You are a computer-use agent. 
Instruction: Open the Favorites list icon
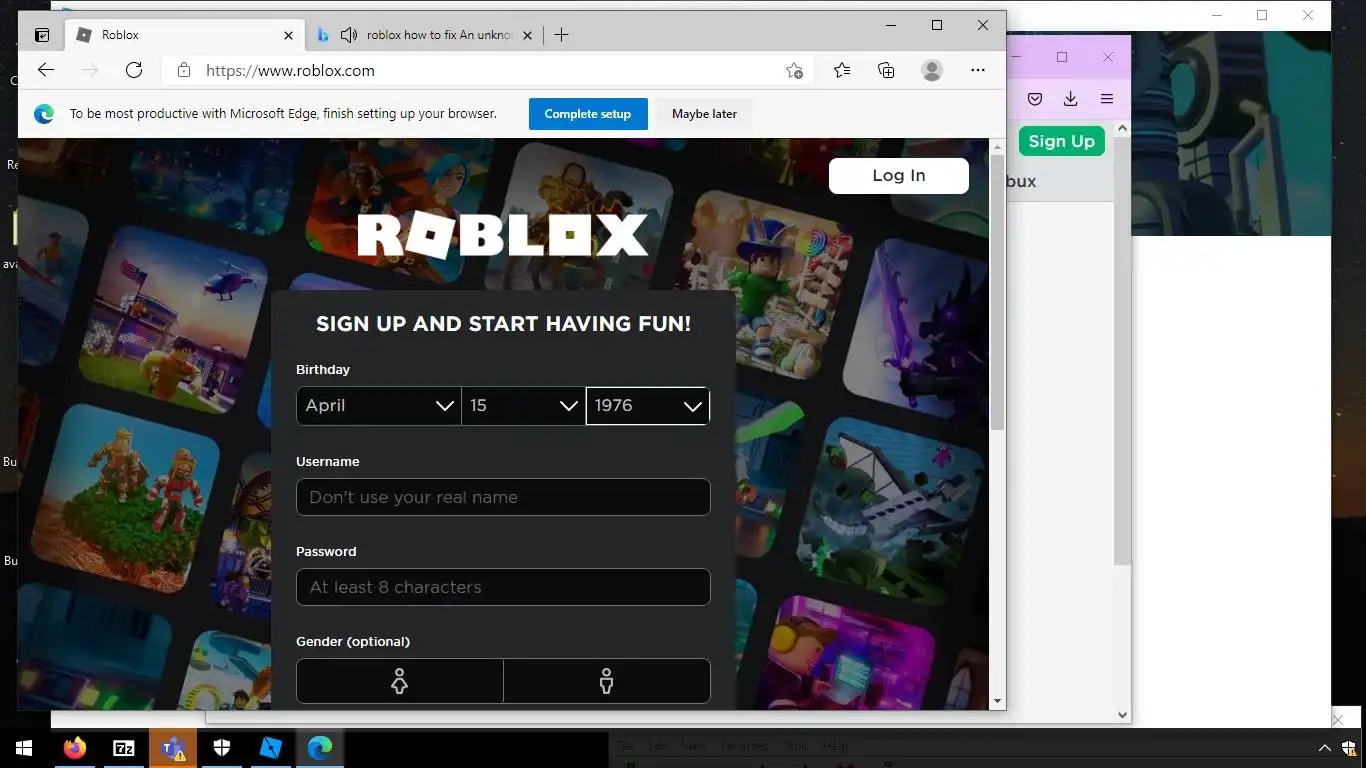pos(842,70)
